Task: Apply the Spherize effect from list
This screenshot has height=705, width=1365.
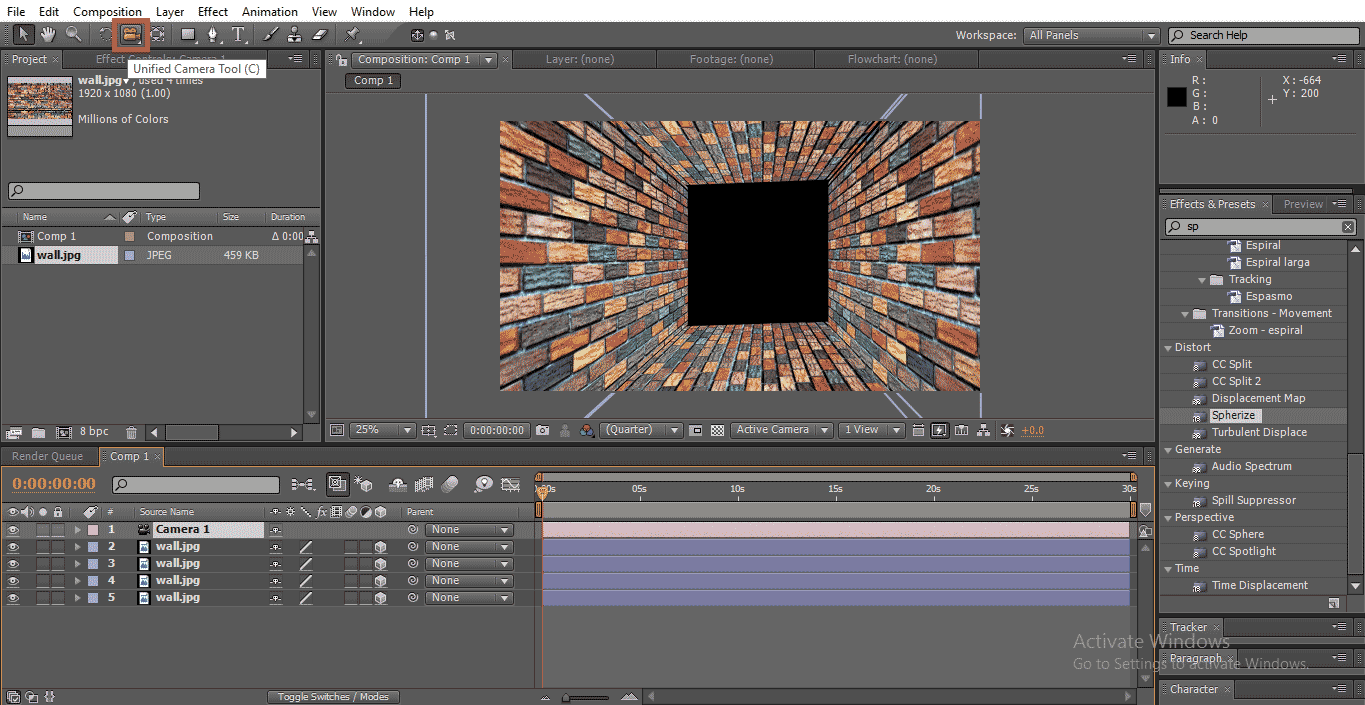Action: coord(1234,415)
